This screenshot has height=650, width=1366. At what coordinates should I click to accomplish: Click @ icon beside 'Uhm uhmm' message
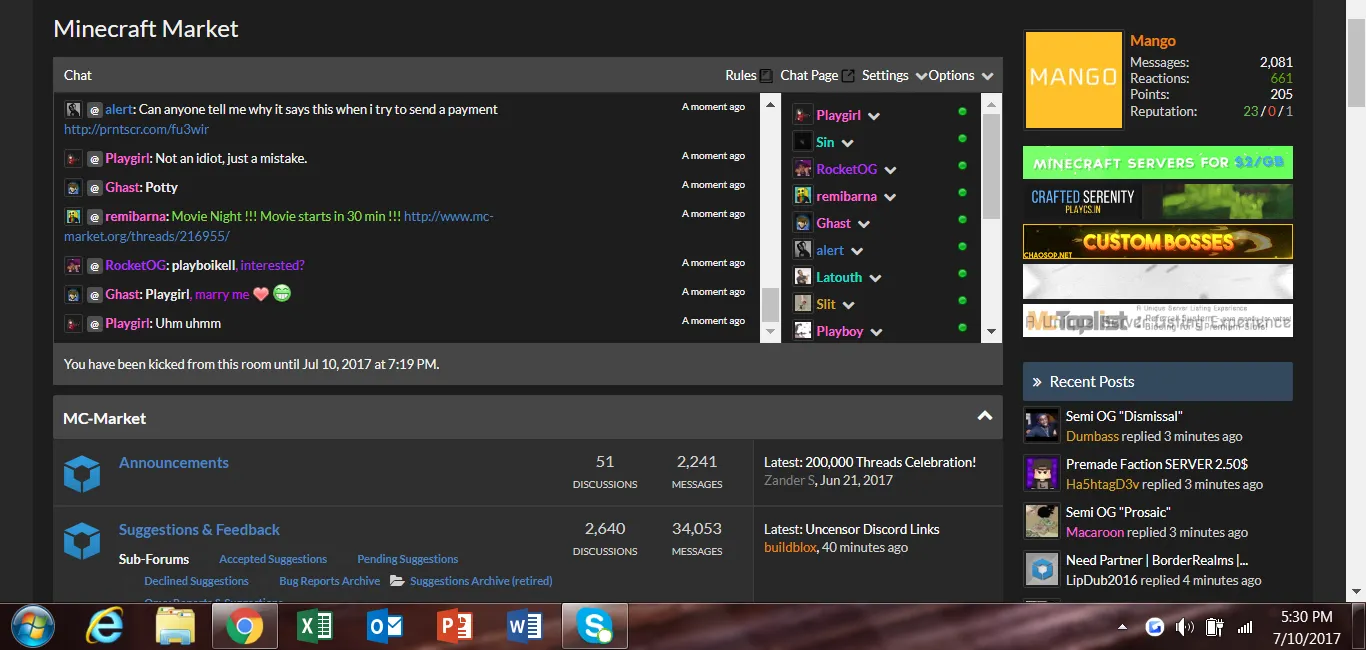pos(94,324)
